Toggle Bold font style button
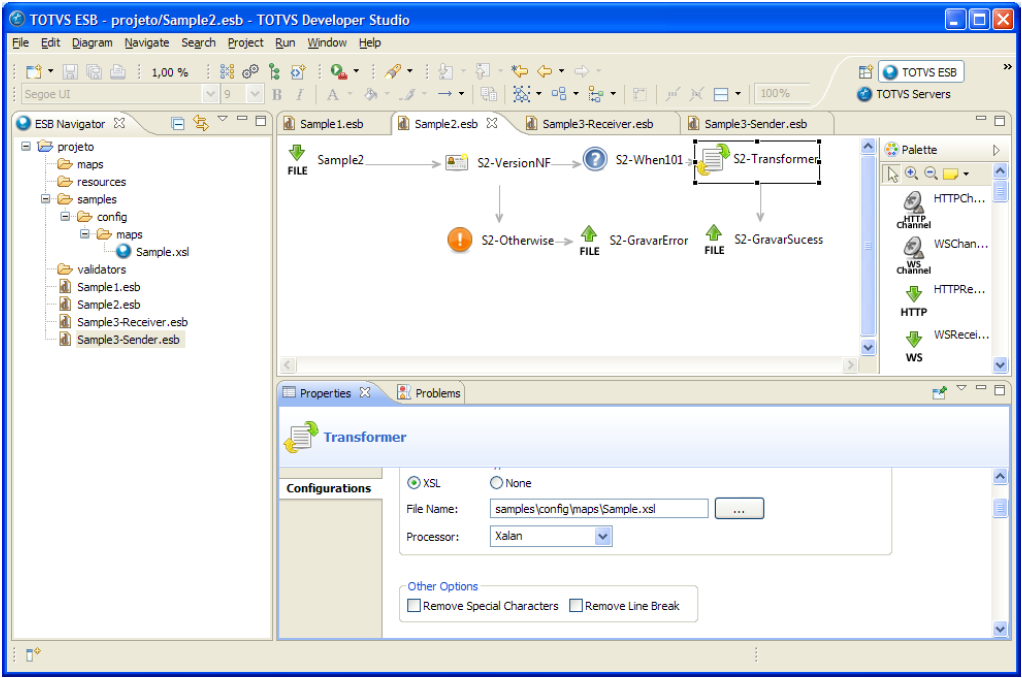This screenshot has height=678, width=1022. [277, 95]
